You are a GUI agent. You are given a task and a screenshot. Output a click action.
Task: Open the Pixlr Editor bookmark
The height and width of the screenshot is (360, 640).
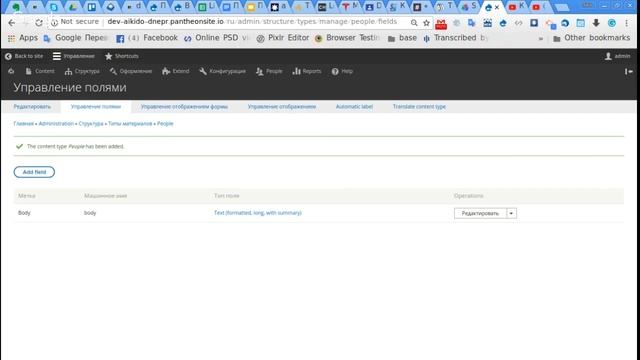[282, 38]
